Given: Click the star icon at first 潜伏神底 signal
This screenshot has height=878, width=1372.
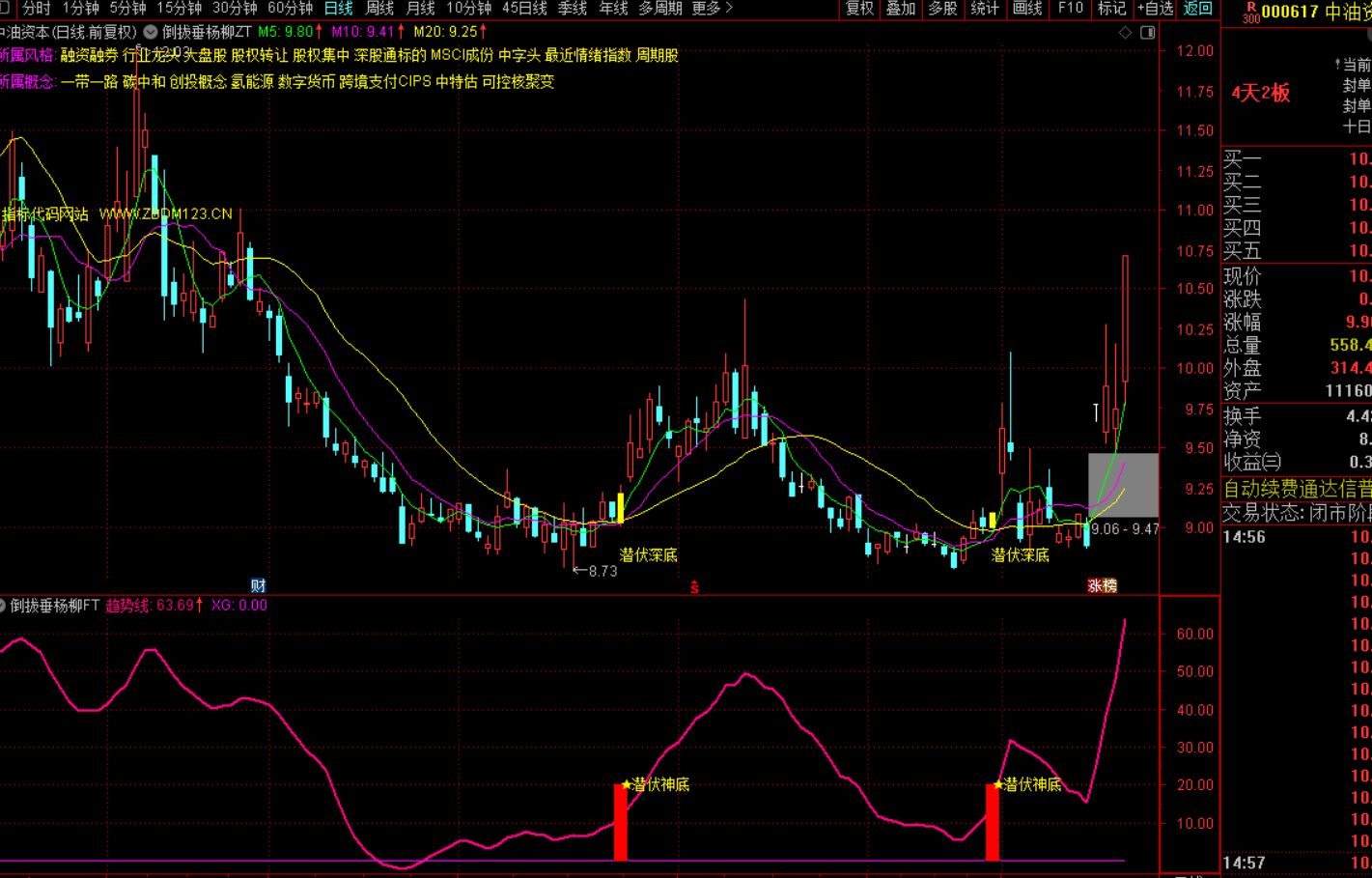Looking at the screenshot, I should pyautogui.click(x=626, y=784).
